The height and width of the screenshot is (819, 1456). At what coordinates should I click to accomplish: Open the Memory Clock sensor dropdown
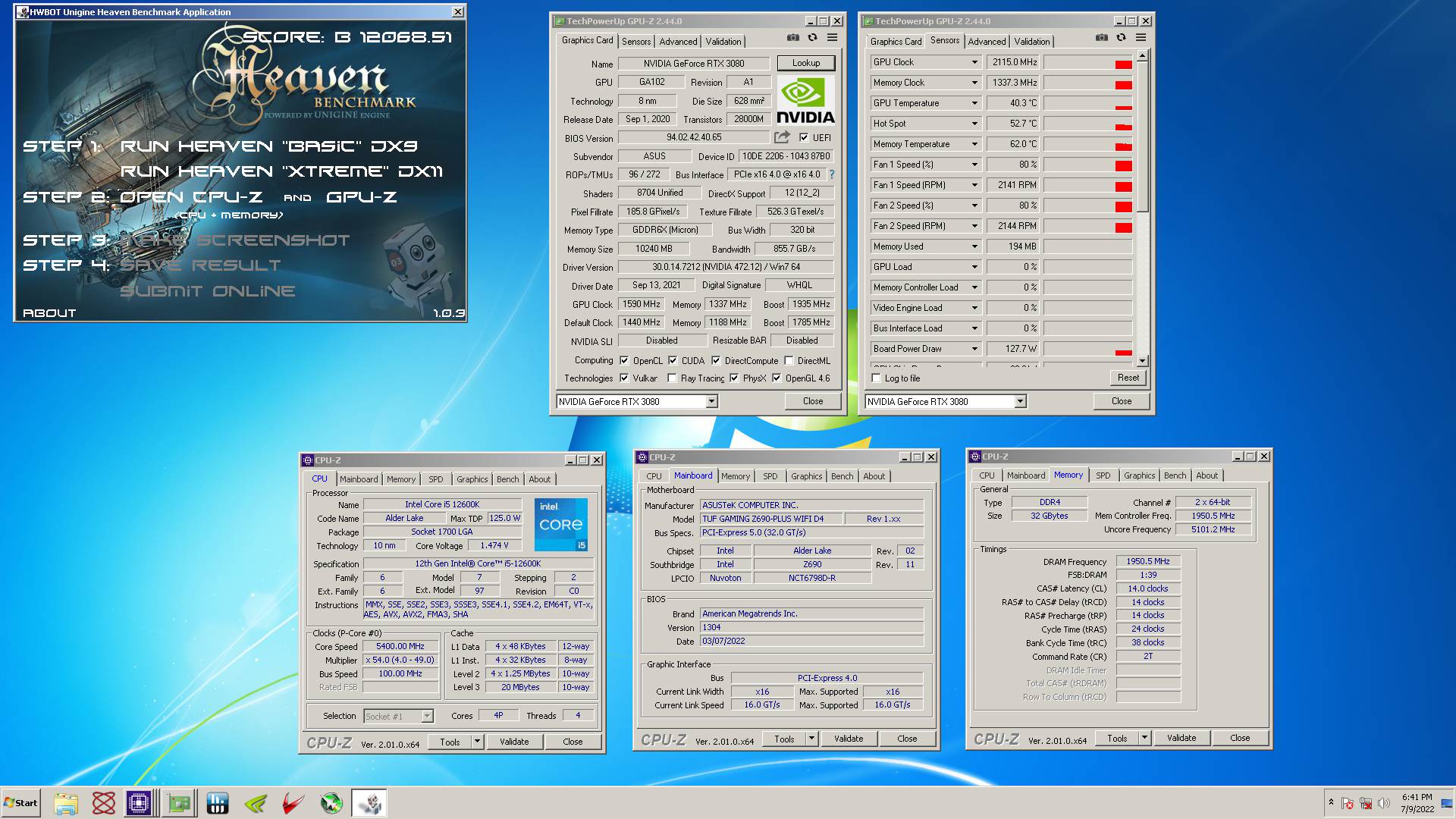coord(974,83)
